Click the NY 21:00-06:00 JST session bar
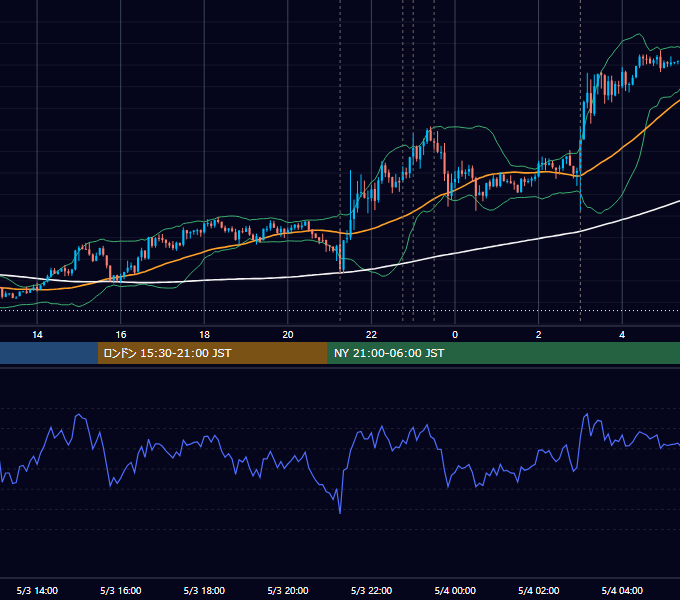The height and width of the screenshot is (600, 680). coord(503,353)
